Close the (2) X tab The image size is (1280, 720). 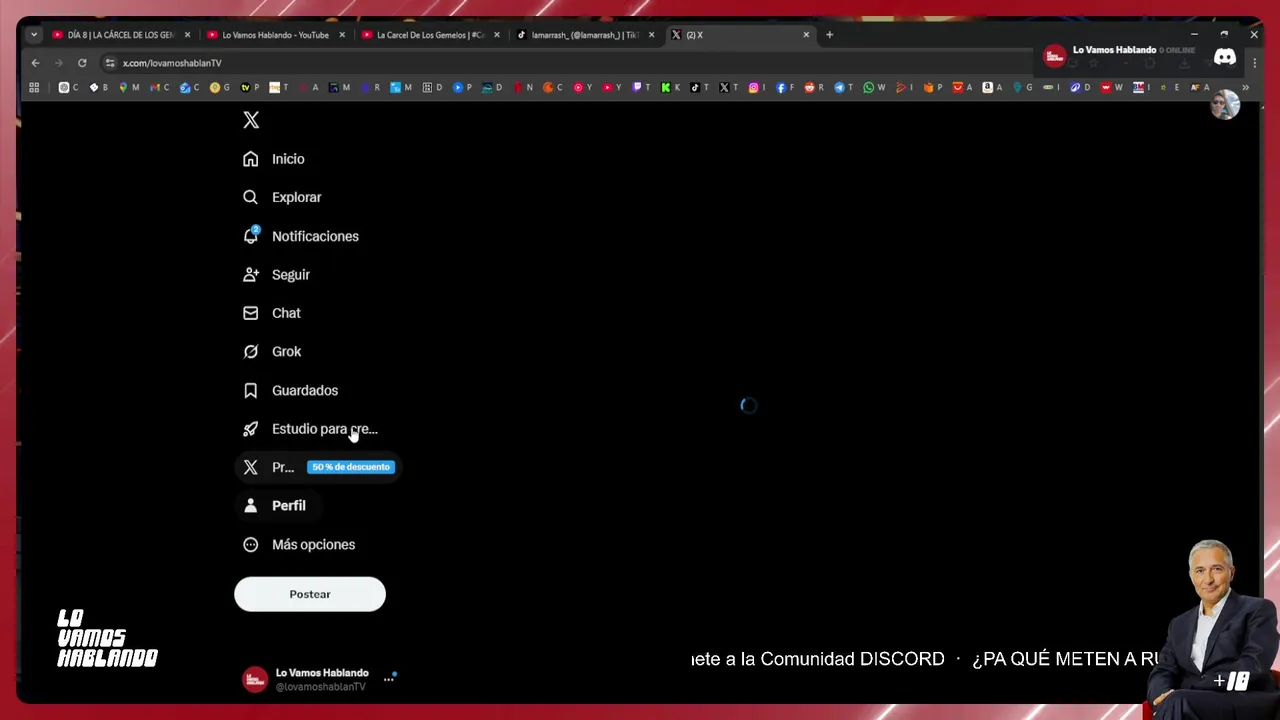pyautogui.click(x=806, y=35)
